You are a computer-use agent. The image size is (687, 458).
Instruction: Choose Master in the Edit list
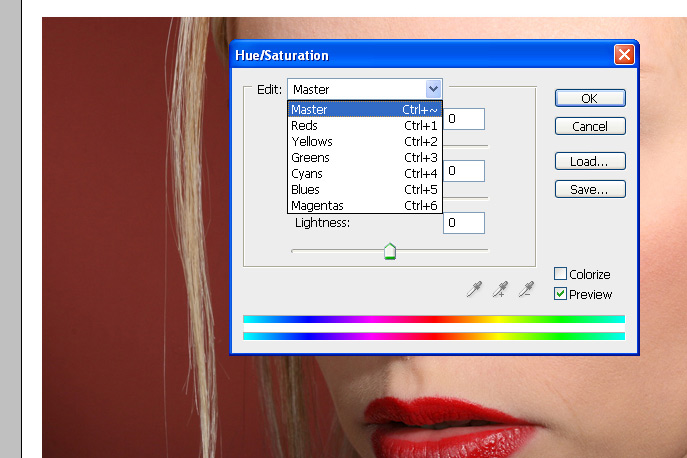(365, 109)
